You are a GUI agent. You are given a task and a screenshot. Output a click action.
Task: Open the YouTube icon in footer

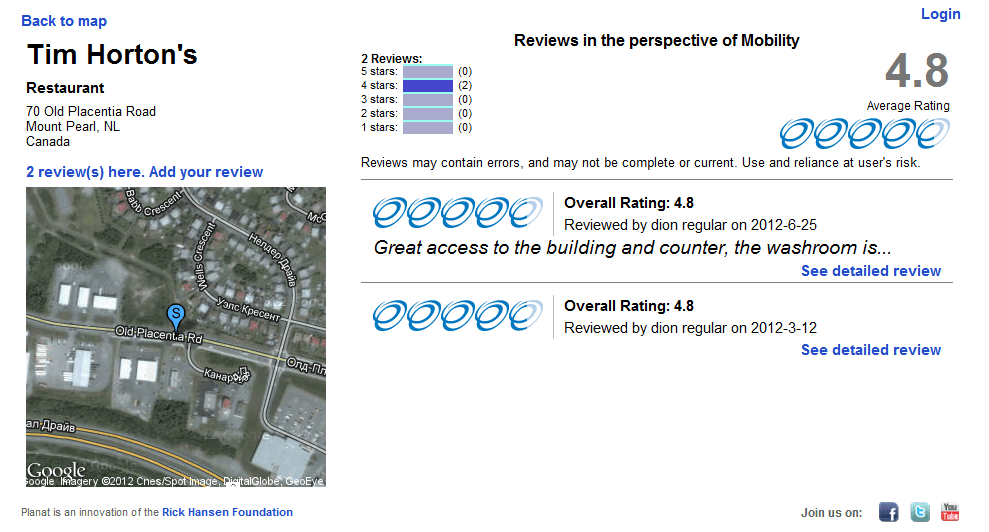pyautogui.click(x=949, y=512)
